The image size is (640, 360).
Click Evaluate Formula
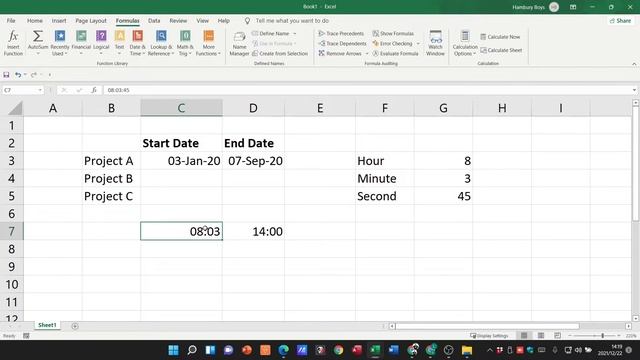[x=396, y=53]
